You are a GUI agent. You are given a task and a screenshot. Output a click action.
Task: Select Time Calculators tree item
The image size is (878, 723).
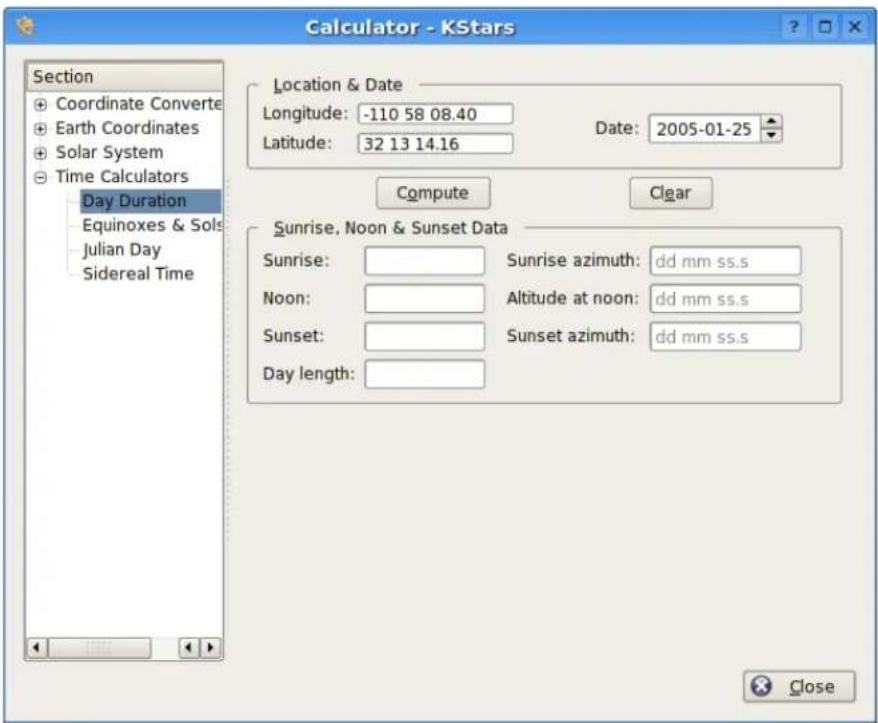tap(122, 176)
